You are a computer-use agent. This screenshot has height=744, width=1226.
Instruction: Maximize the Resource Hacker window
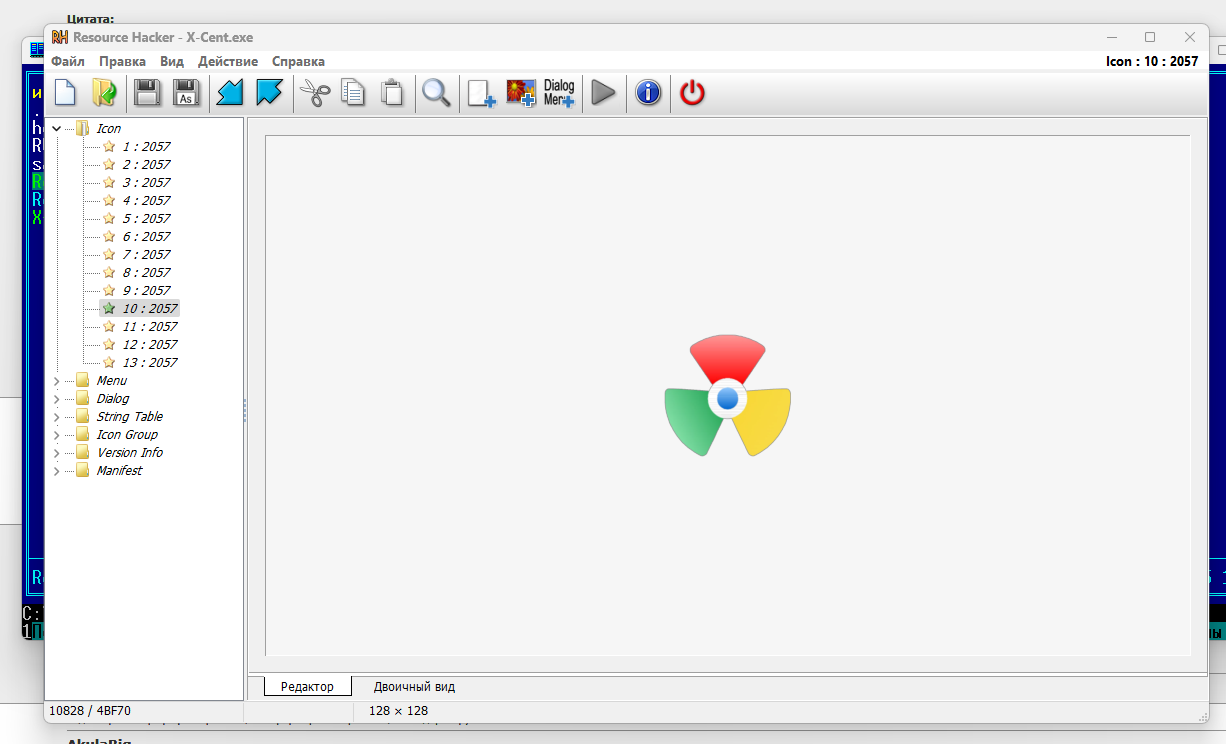[x=1150, y=37]
